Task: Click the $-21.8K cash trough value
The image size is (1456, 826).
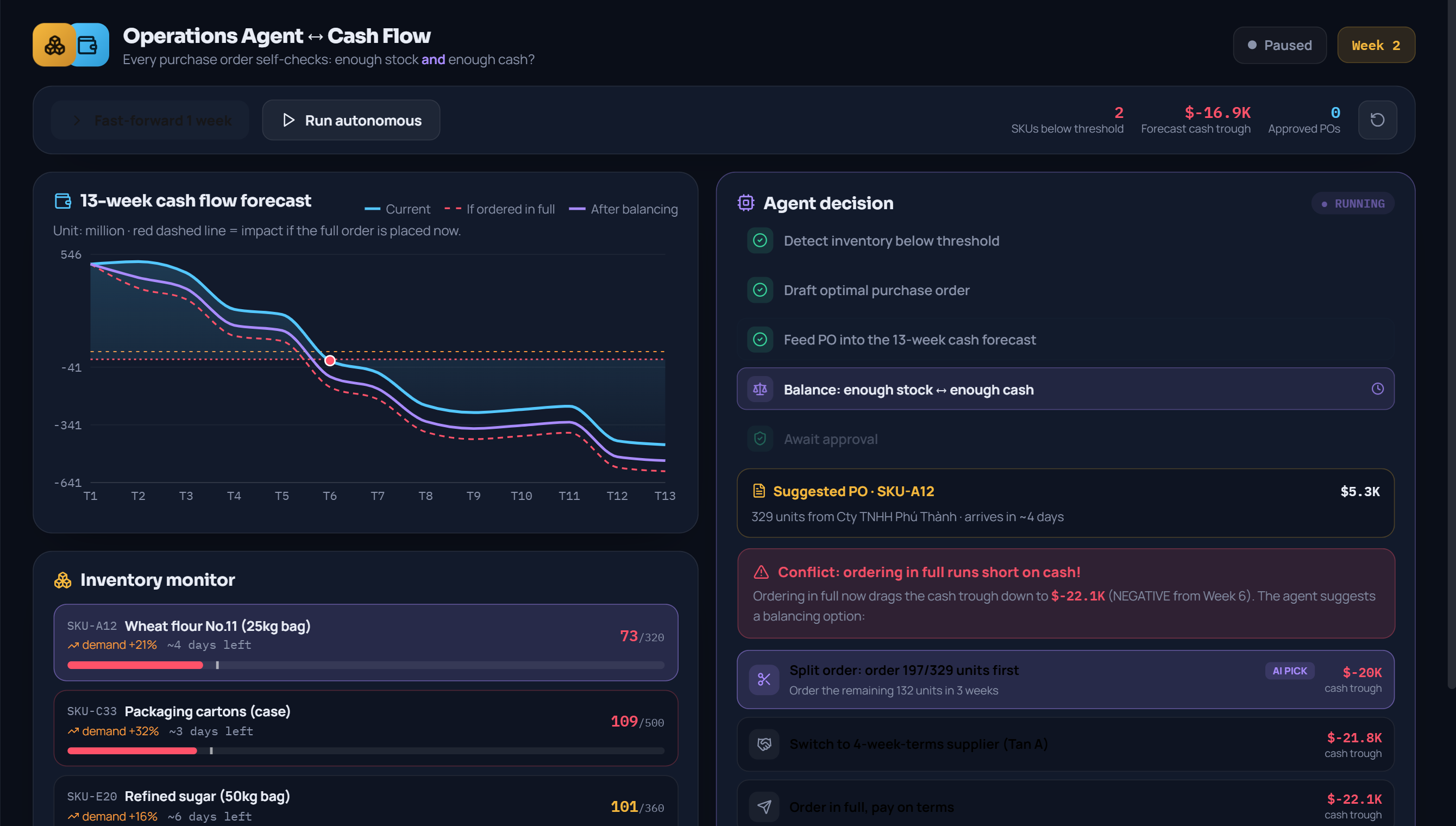Action: [1354, 737]
